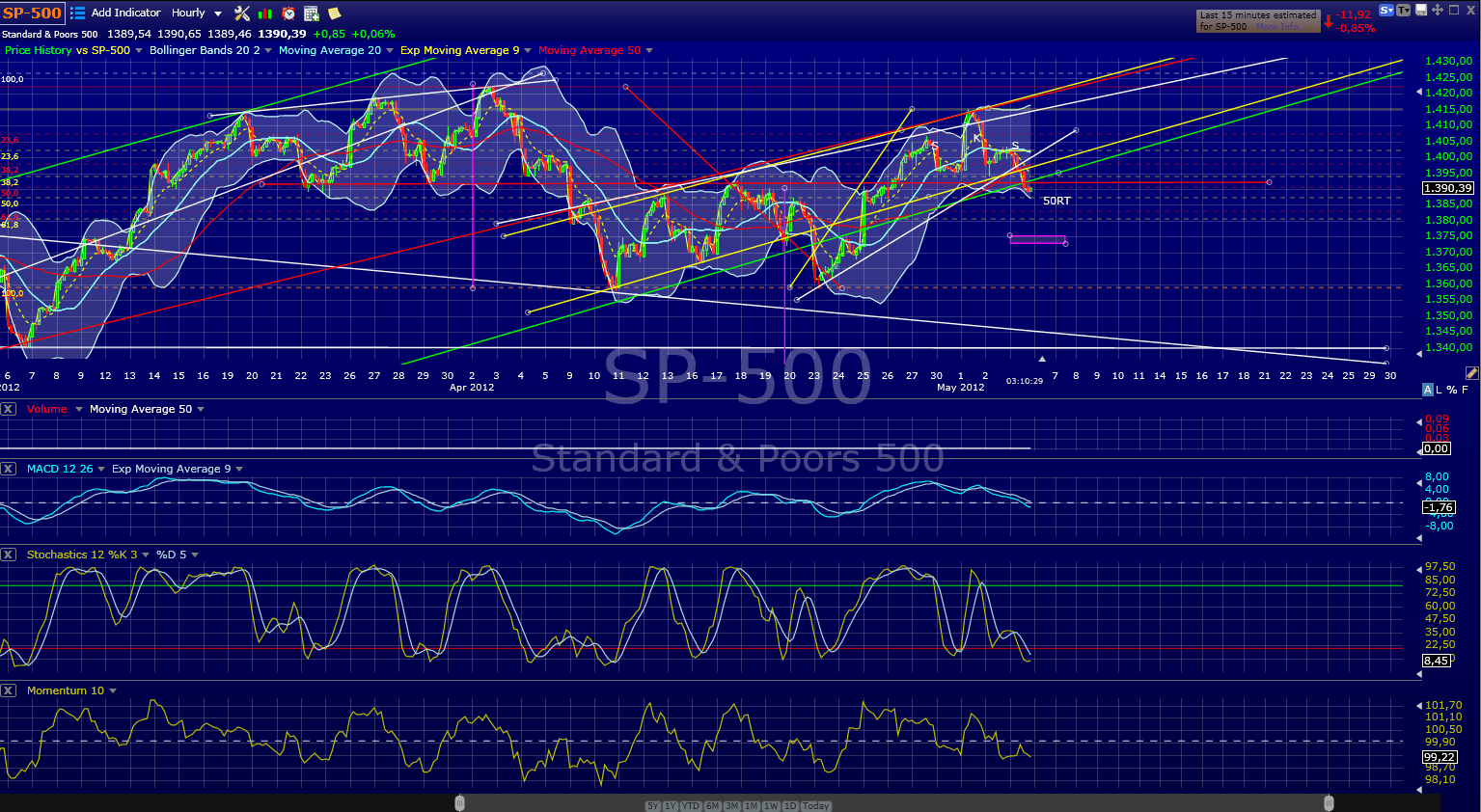Click the four-arrow move icon at top right
The height and width of the screenshot is (812, 1481).
coord(1438,10)
